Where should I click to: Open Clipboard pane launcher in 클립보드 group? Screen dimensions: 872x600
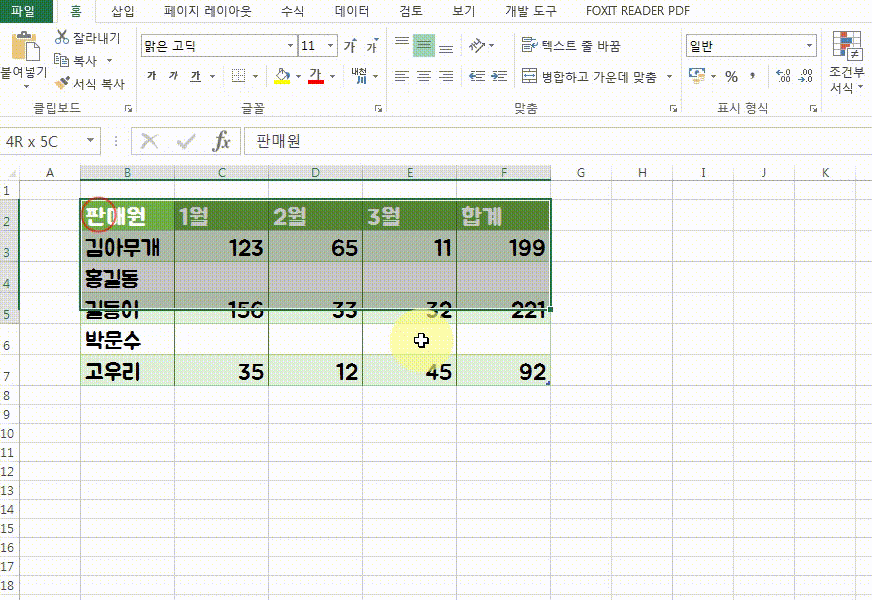[x=128, y=108]
